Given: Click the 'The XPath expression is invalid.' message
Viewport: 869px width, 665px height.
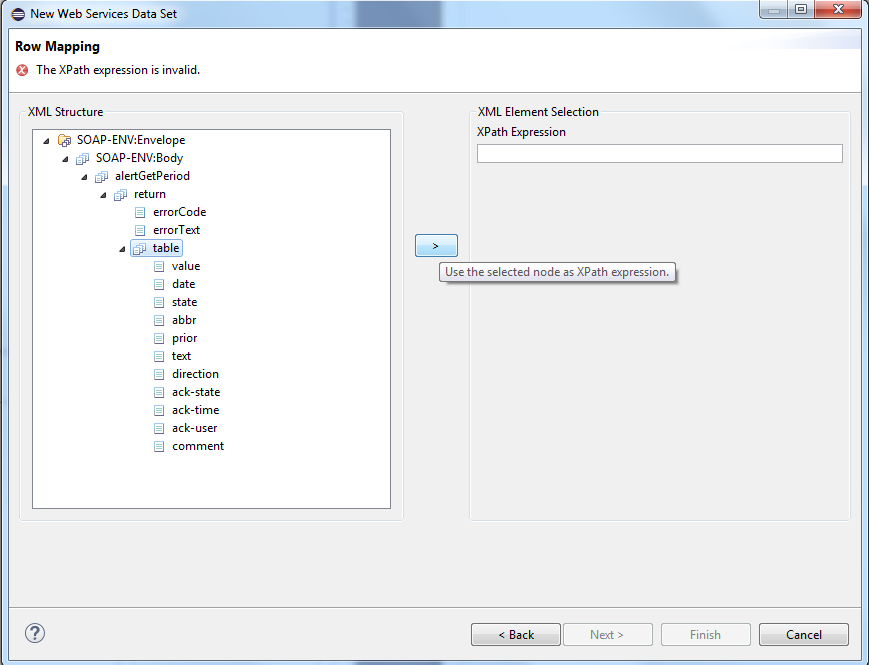Looking at the screenshot, I should point(118,70).
